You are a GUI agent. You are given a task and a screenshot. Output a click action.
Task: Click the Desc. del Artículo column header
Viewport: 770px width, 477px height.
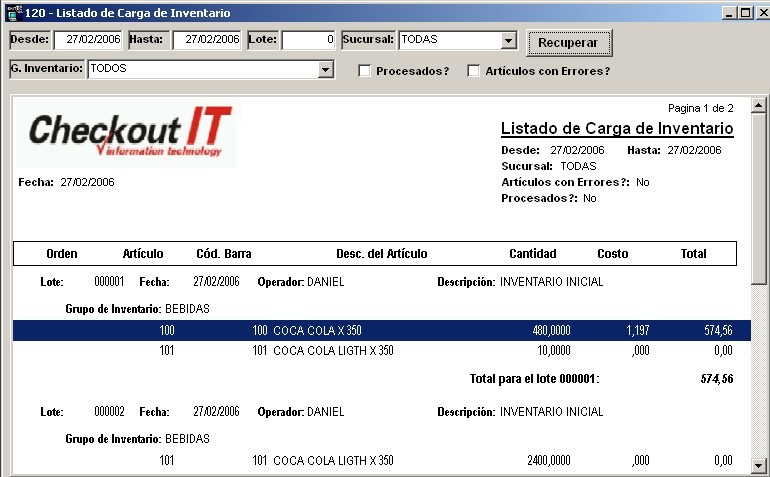(382, 253)
